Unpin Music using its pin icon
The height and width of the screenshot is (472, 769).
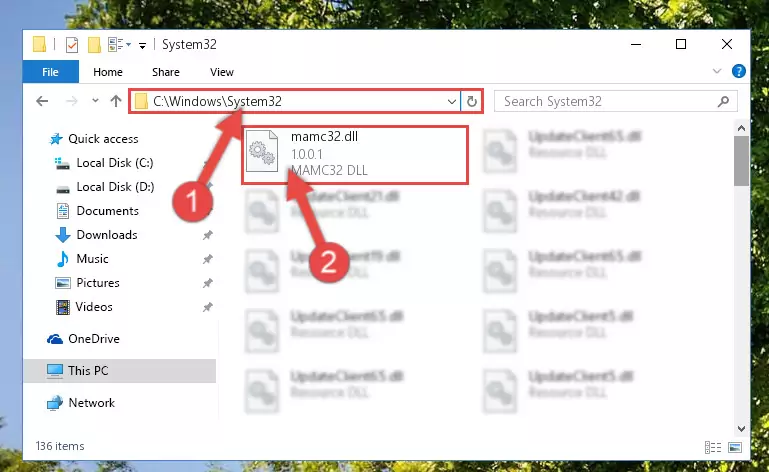click(x=207, y=259)
